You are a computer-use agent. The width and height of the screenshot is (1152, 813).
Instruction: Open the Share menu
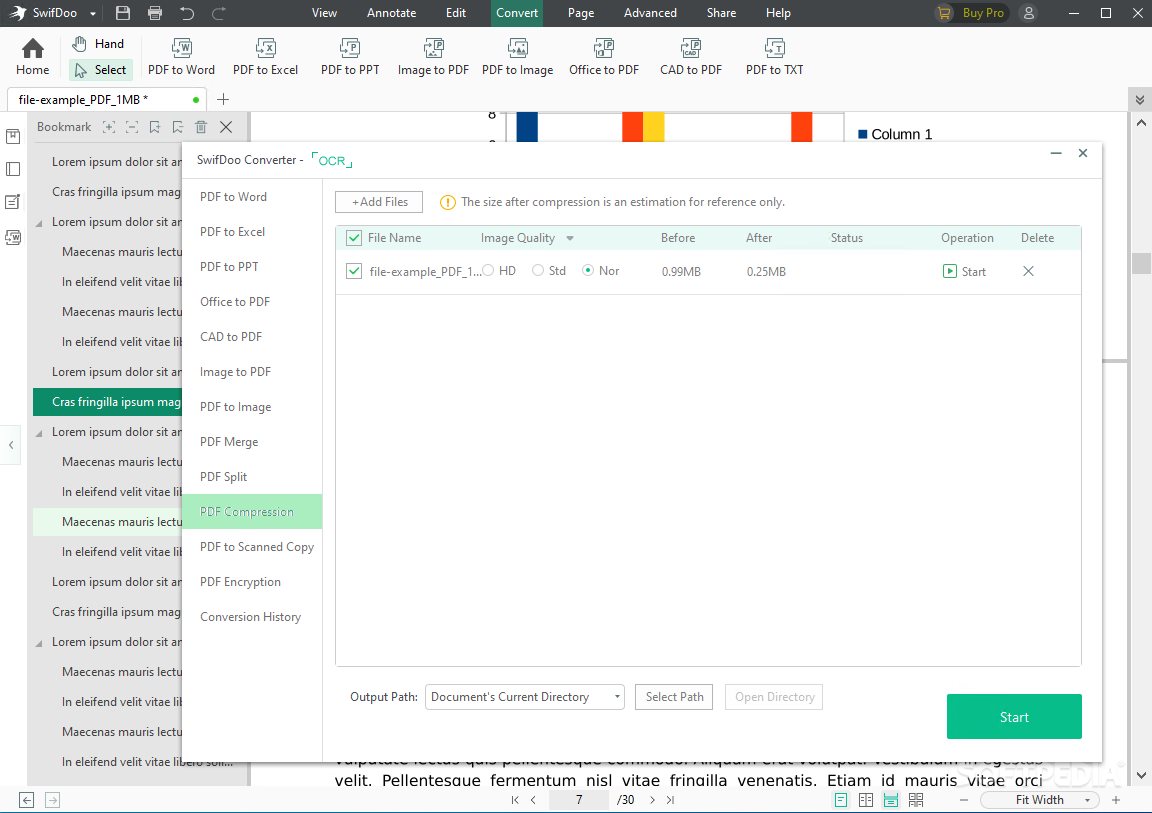click(x=721, y=13)
